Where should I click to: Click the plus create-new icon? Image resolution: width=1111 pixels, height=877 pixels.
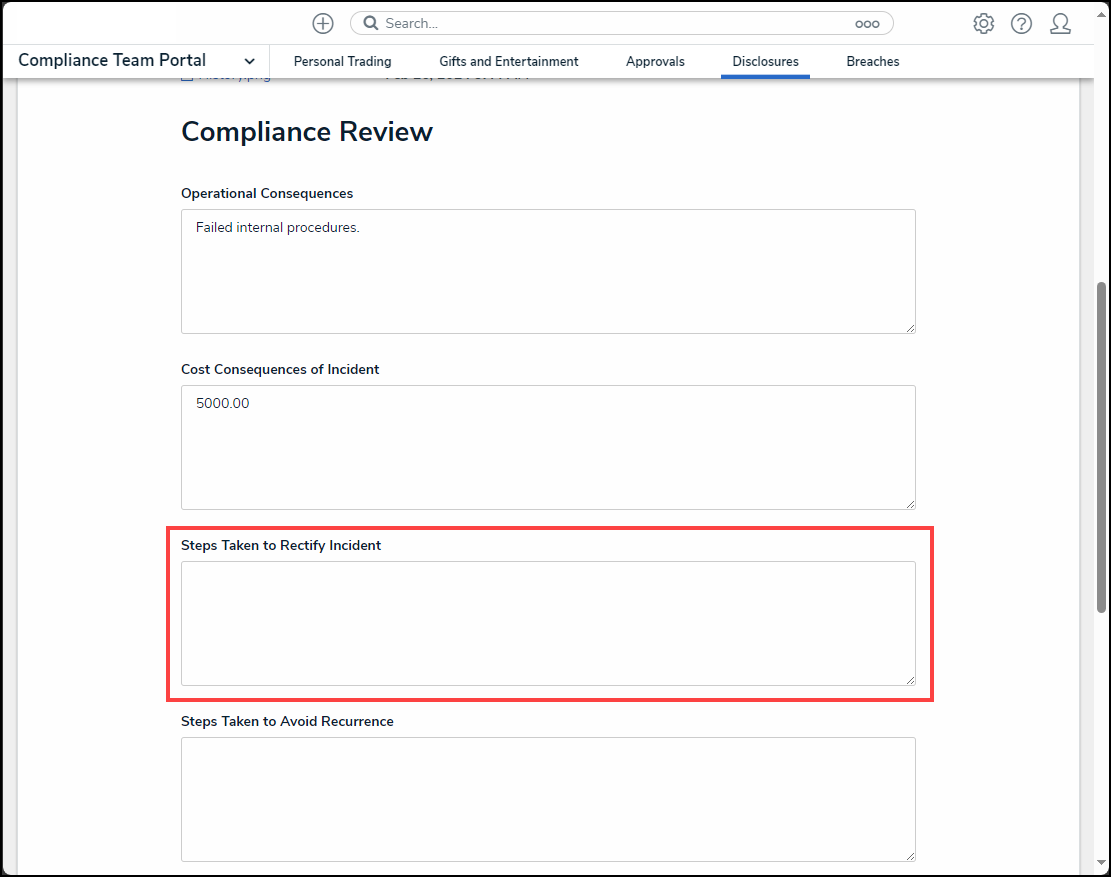(322, 23)
